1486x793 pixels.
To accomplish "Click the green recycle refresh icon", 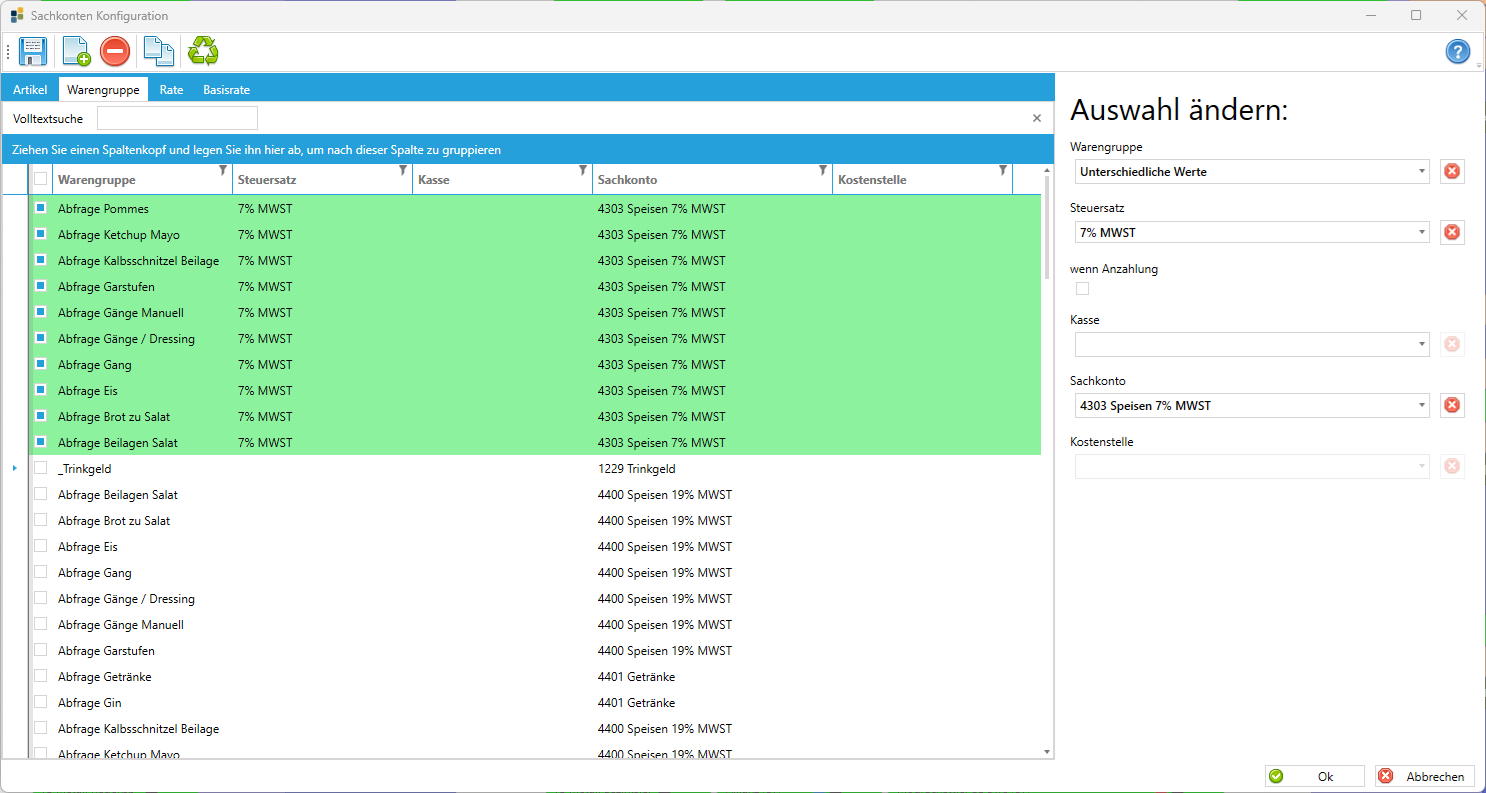I will point(203,51).
